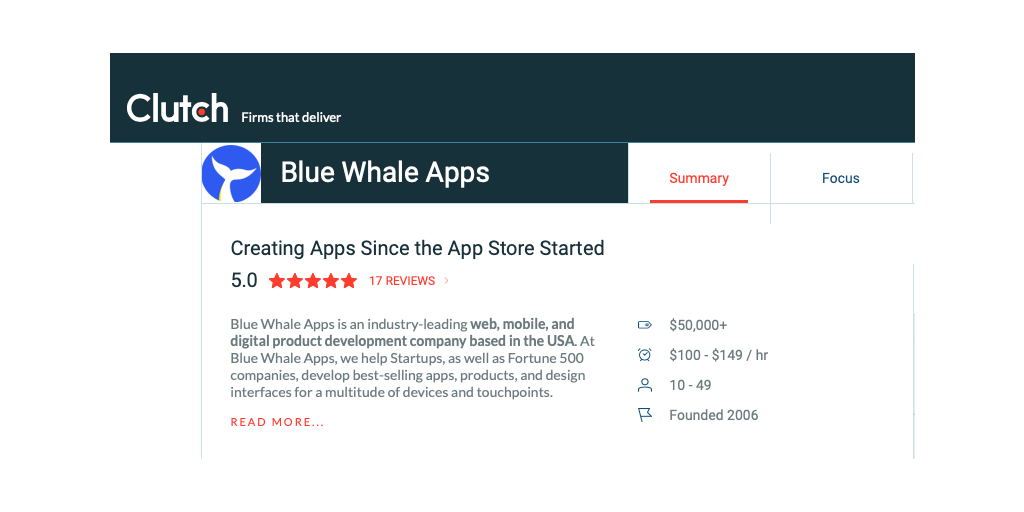The width and height of the screenshot is (1024, 512).
Task: Click the $50,000+ minimum project size
Action: click(698, 325)
